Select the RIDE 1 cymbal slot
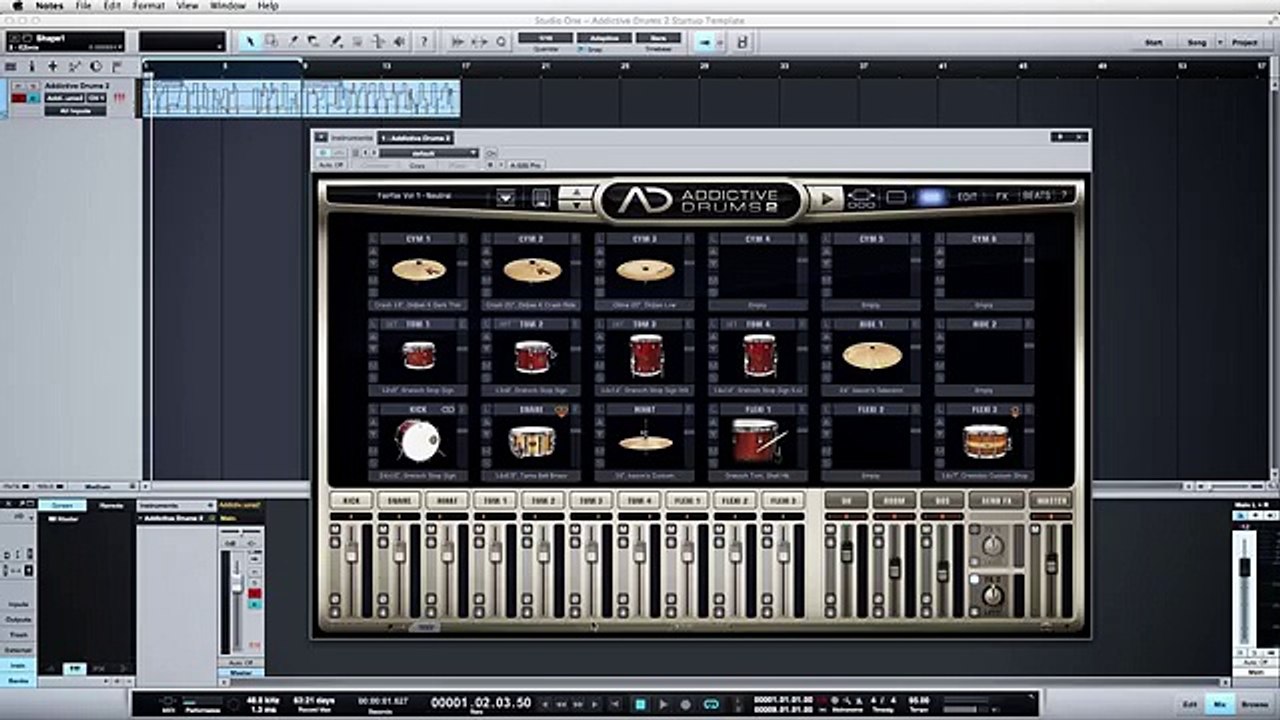The height and width of the screenshot is (720, 1280). [x=872, y=355]
